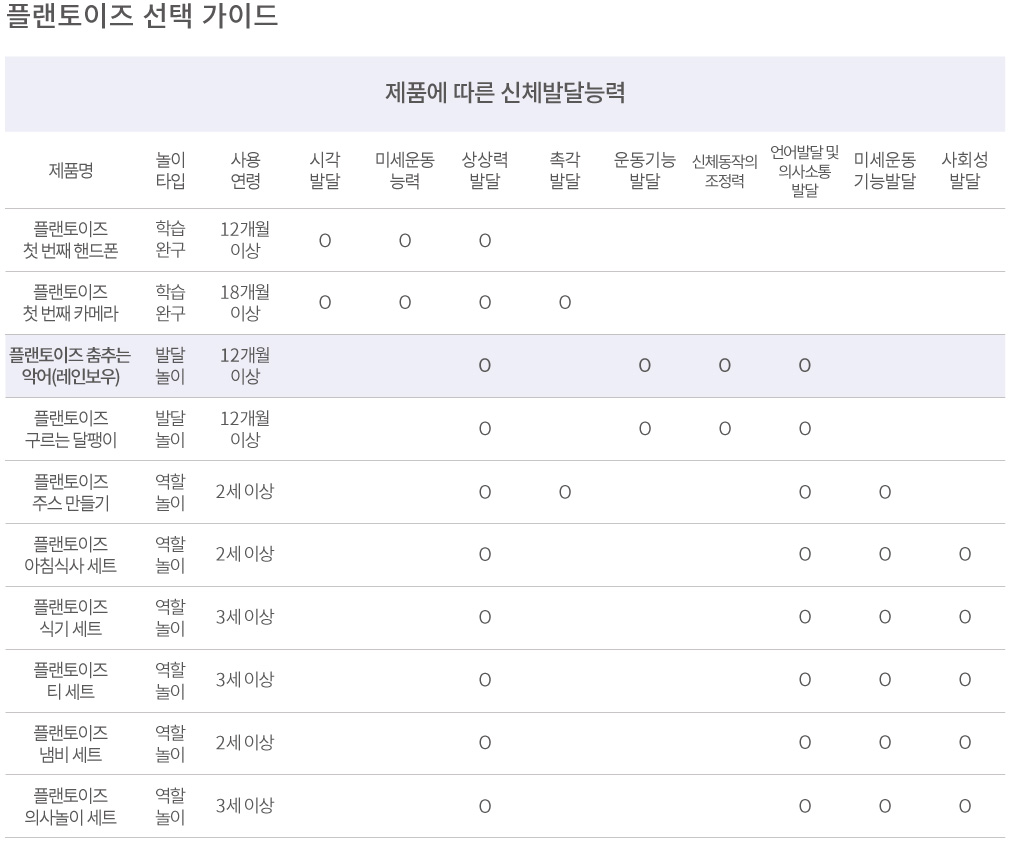Click '발달 놀이' in the 구르는 달팽이 row
The height and width of the screenshot is (846, 1010).
click(171, 428)
